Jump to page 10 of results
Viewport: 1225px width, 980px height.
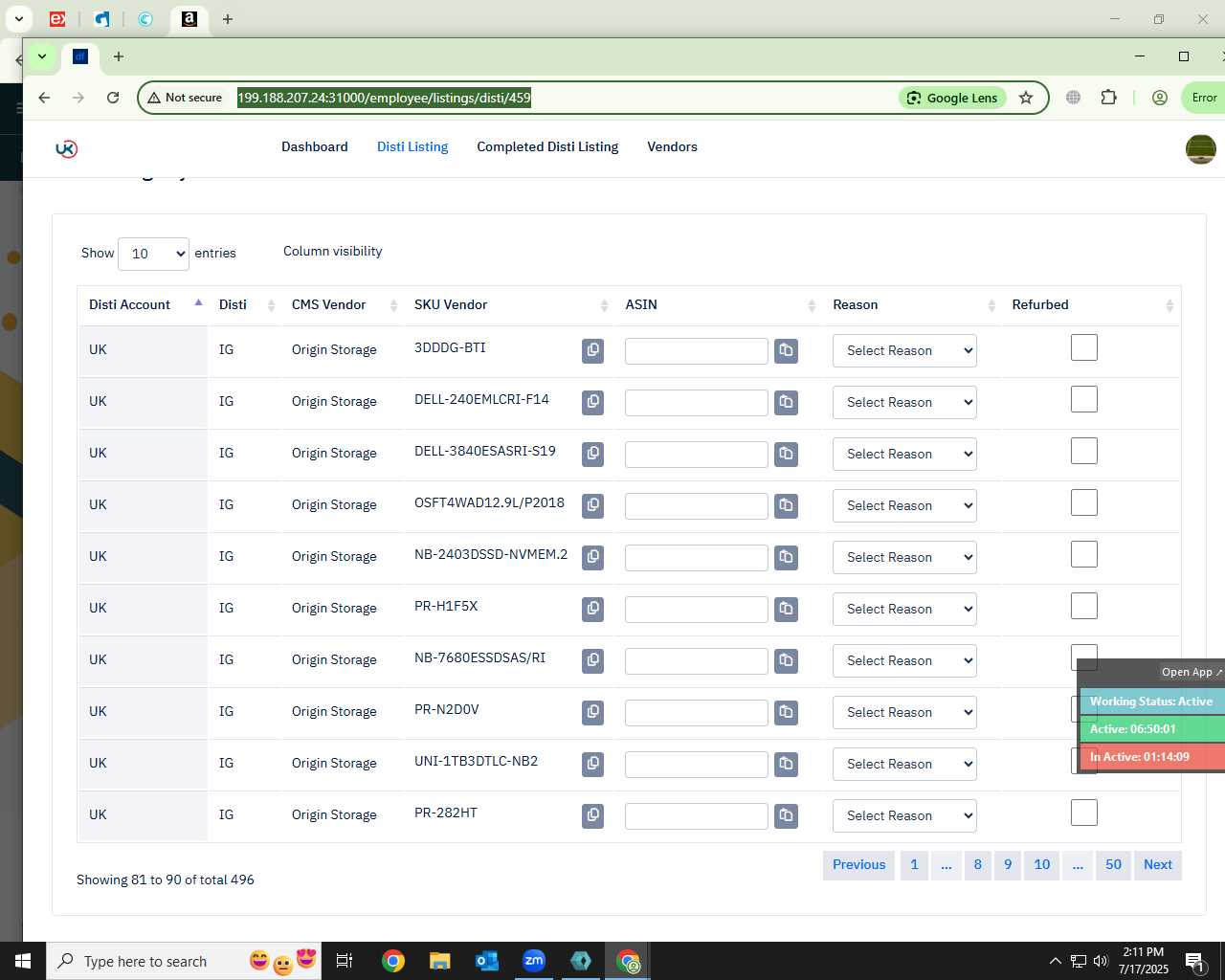(1042, 865)
